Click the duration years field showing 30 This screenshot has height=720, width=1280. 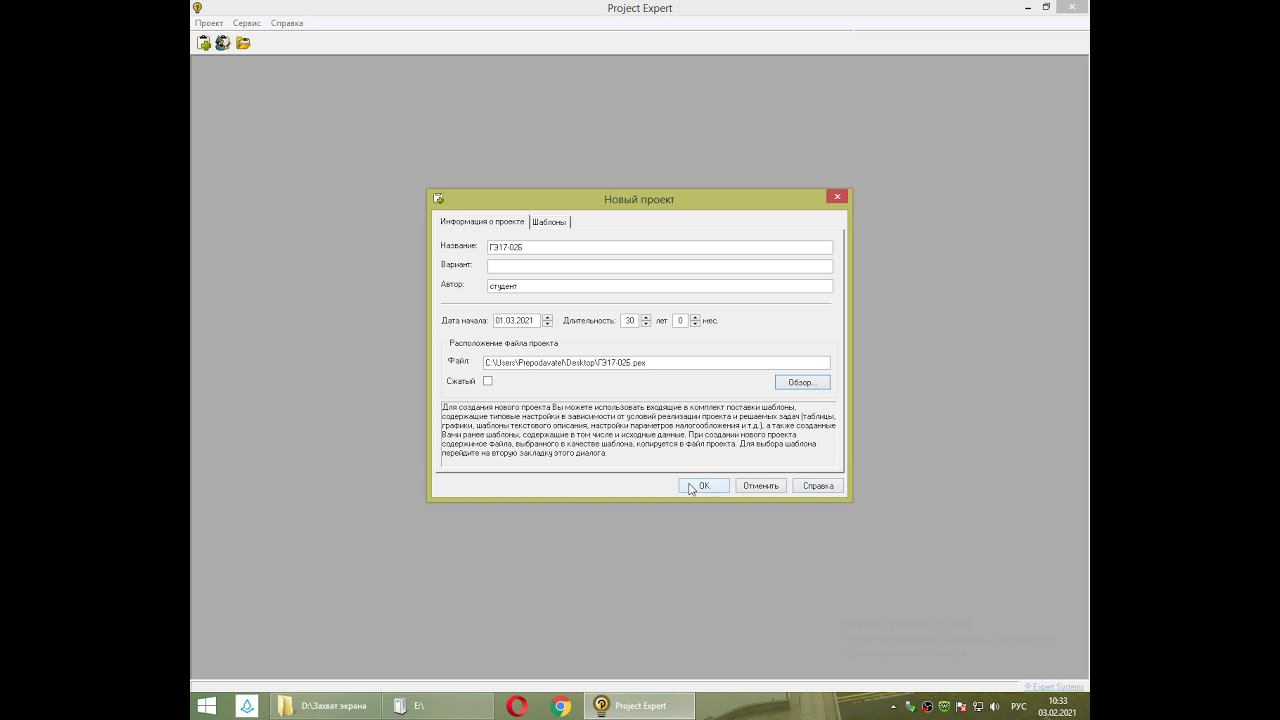pyautogui.click(x=630, y=321)
